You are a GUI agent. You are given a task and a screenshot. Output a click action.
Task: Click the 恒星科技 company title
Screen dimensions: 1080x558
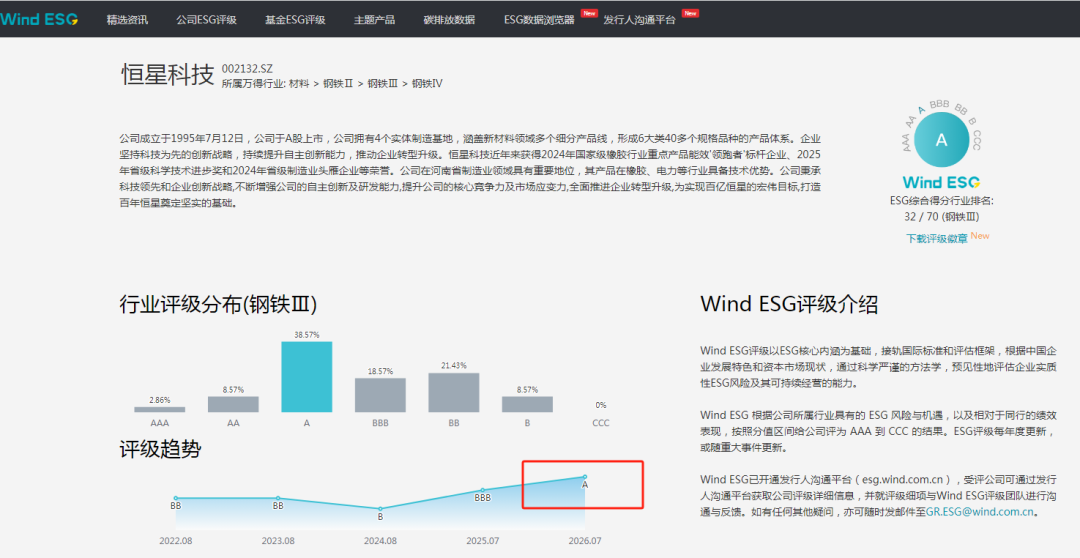(x=167, y=74)
